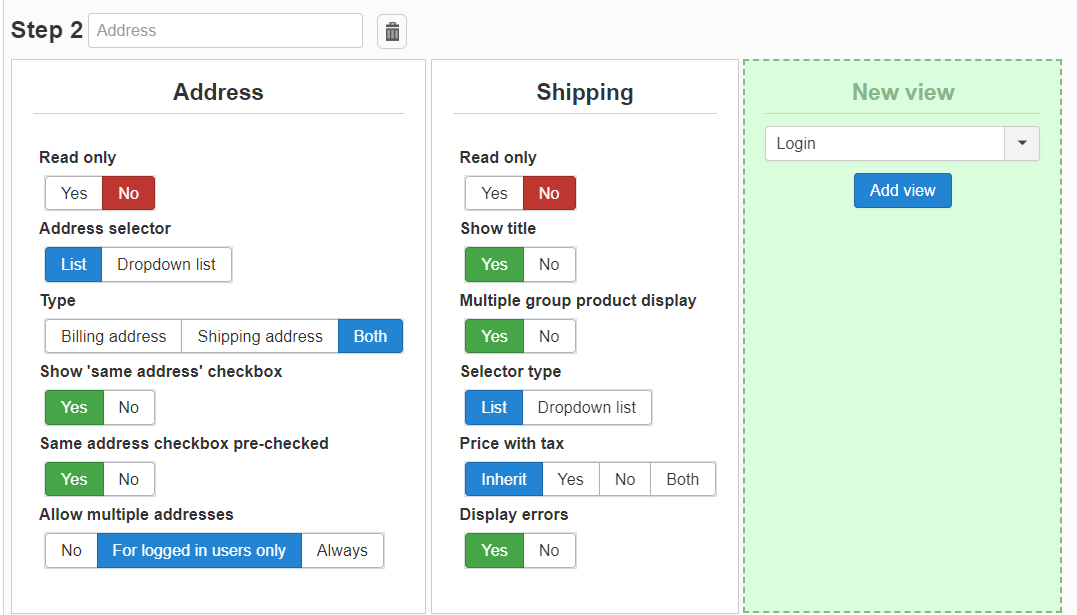Set Same address checkbox pre-checked to No
This screenshot has height=615, width=1077.
pos(129,479)
